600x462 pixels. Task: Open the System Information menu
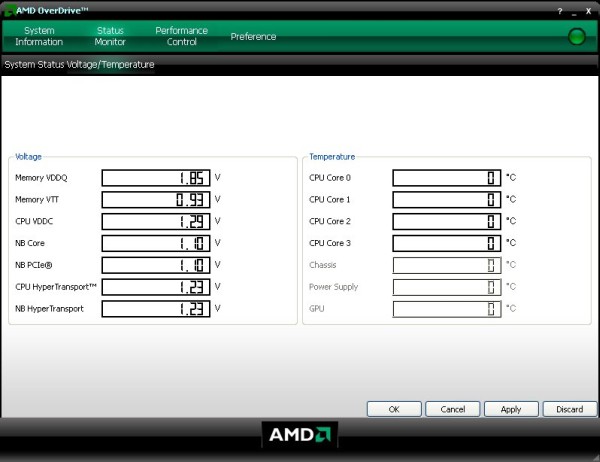[x=39, y=36]
